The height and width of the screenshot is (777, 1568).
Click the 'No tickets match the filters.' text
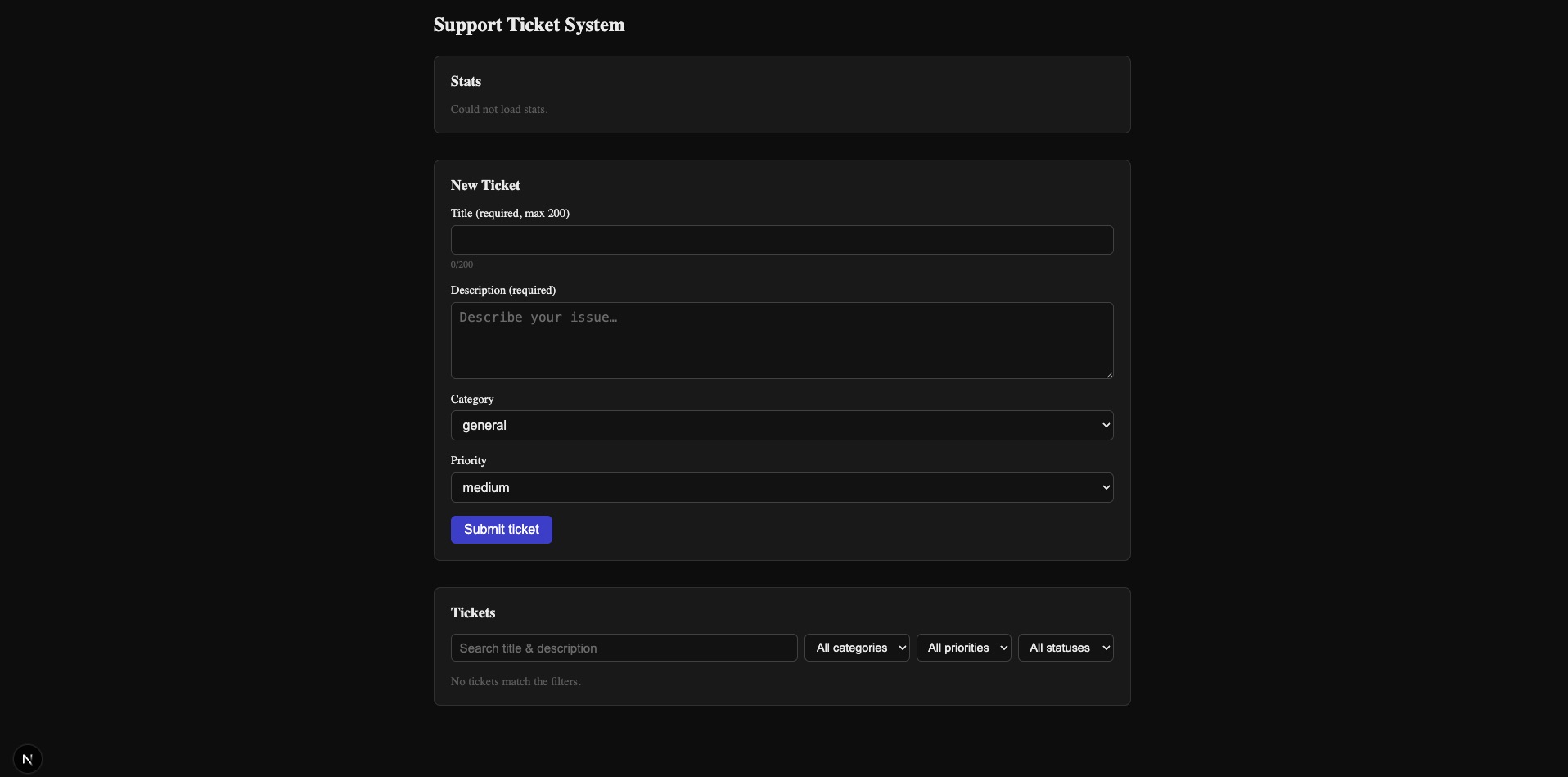point(516,681)
